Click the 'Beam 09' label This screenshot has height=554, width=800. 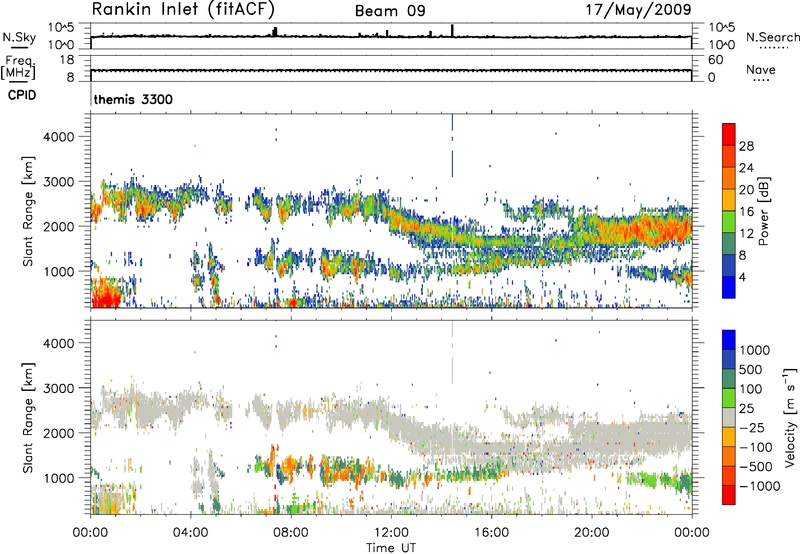point(390,11)
